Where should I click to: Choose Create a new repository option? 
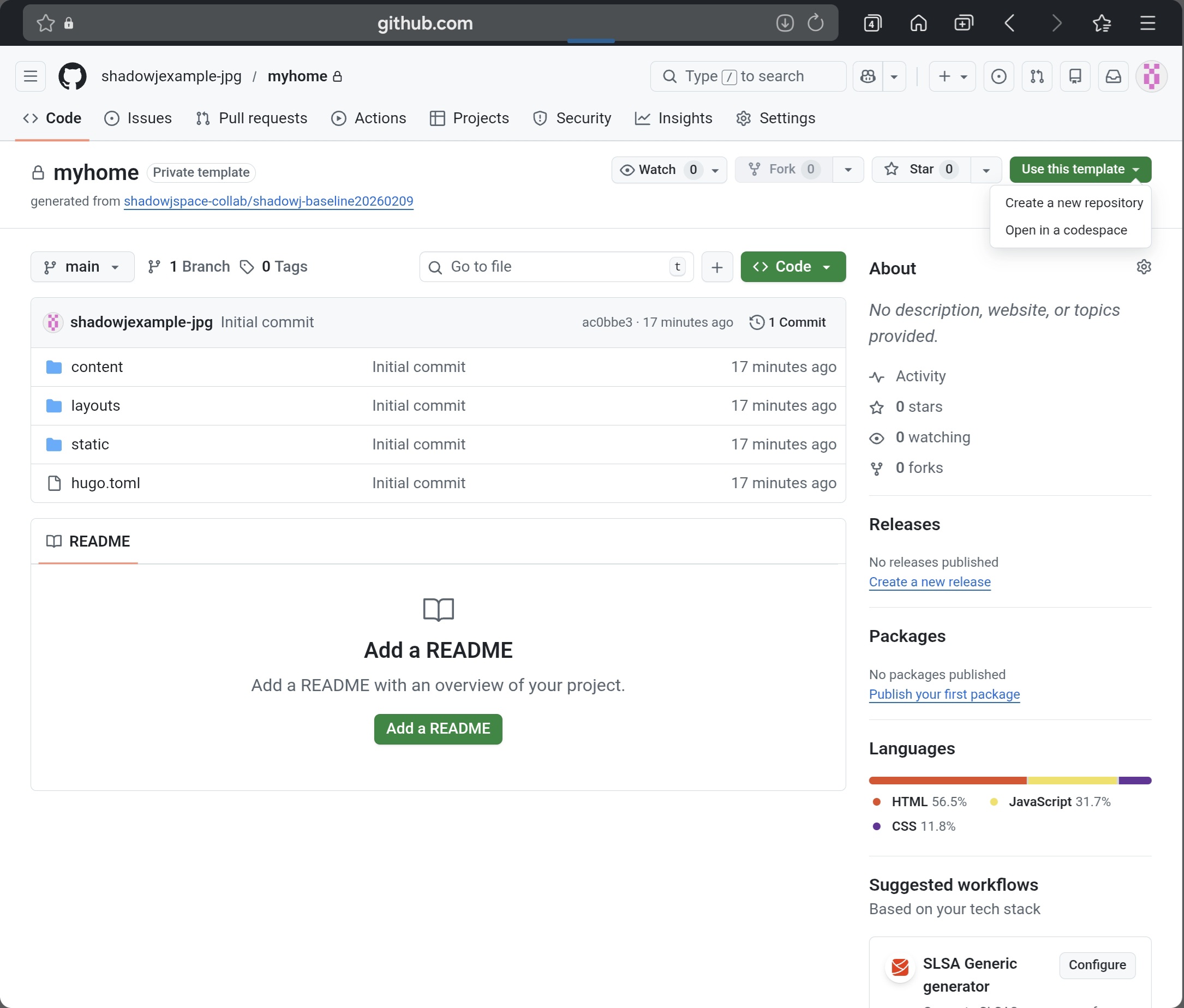click(1073, 203)
